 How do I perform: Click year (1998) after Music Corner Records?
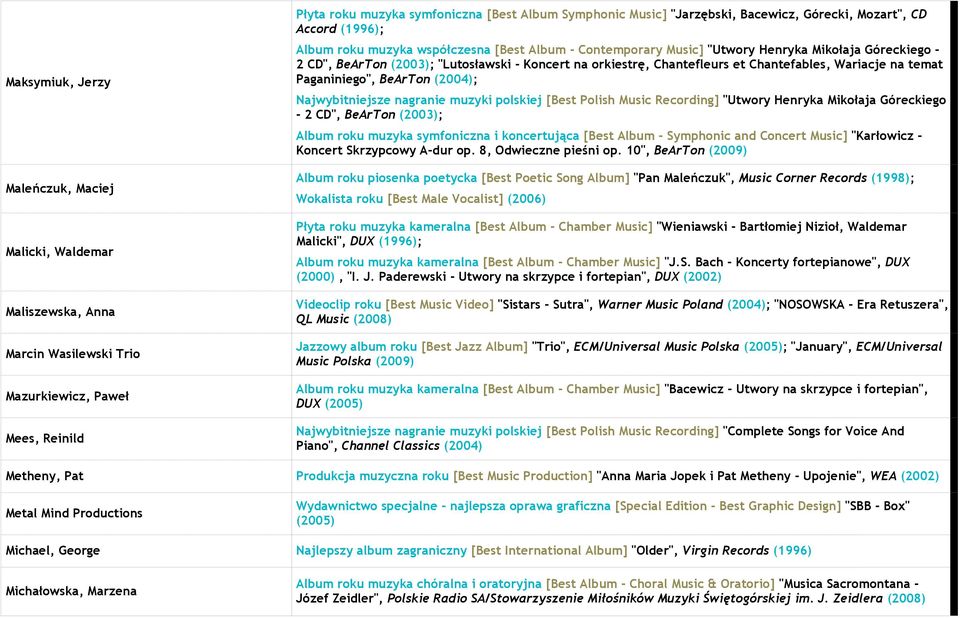891,178
